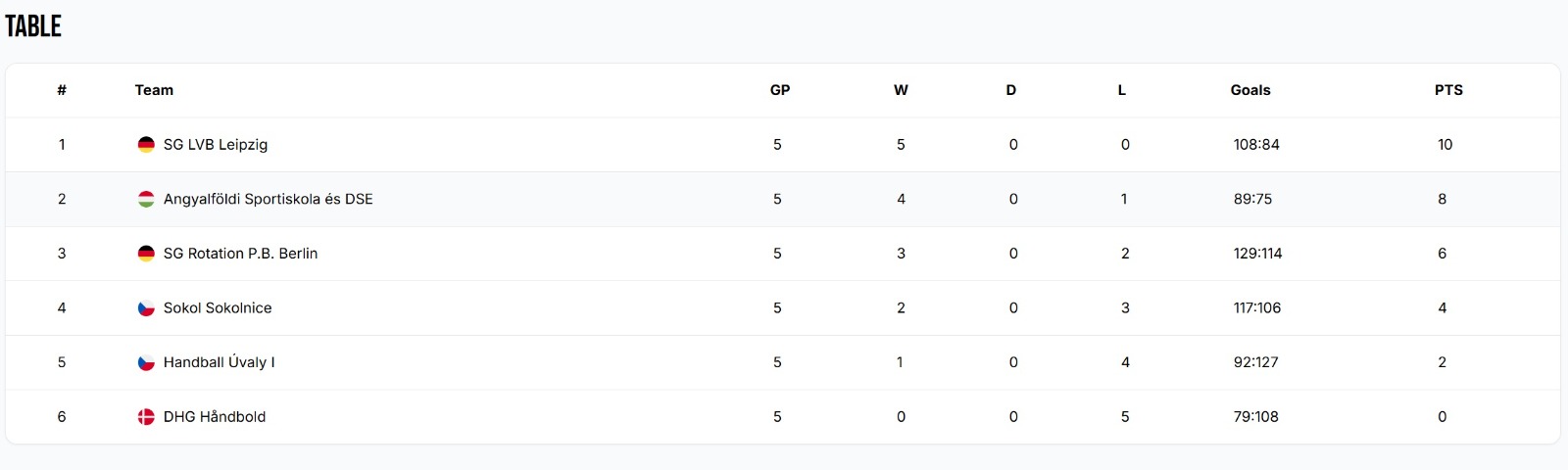Open SG LVB Leipzig team link

click(216, 145)
